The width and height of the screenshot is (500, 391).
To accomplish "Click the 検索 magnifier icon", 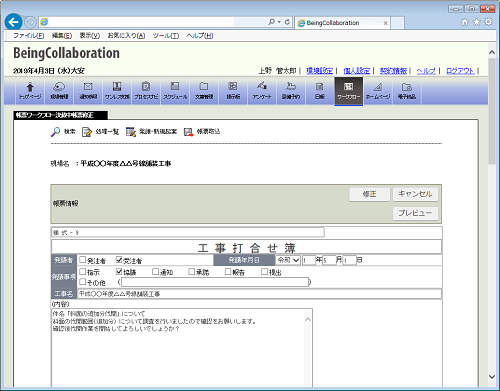I will click(x=55, y=132).
